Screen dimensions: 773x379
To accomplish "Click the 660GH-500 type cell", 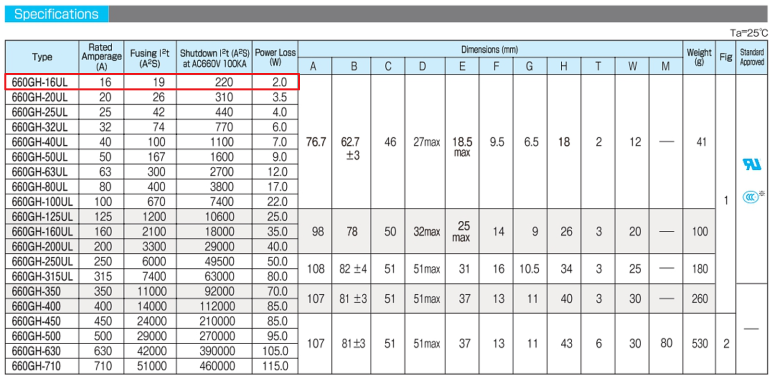I will [x=42, y=336].
